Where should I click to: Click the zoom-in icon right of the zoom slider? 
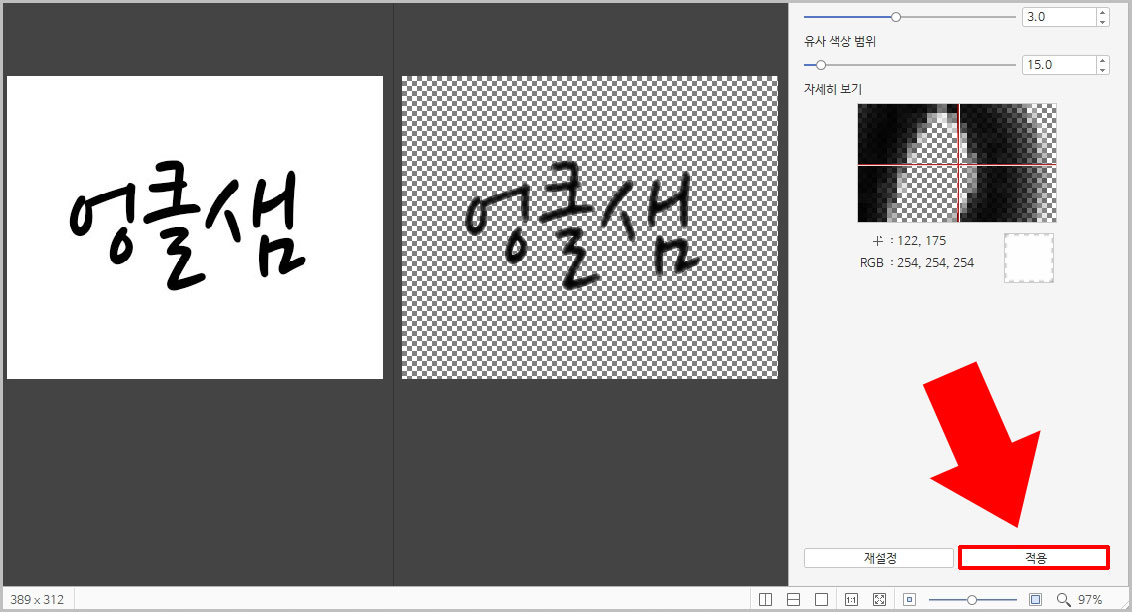coord(1035,599)
